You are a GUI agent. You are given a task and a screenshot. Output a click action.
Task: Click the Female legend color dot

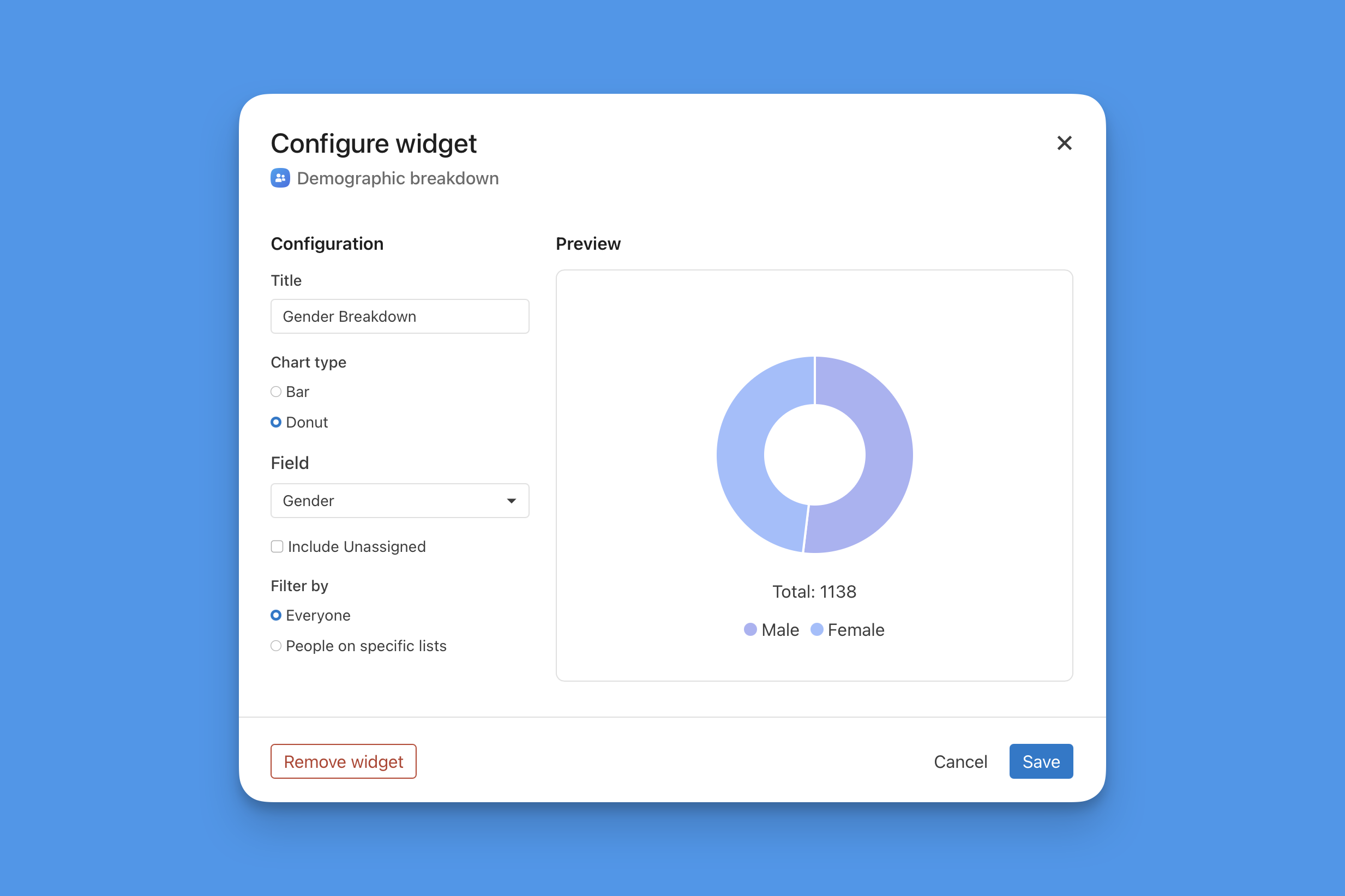[x=816, y=630]
